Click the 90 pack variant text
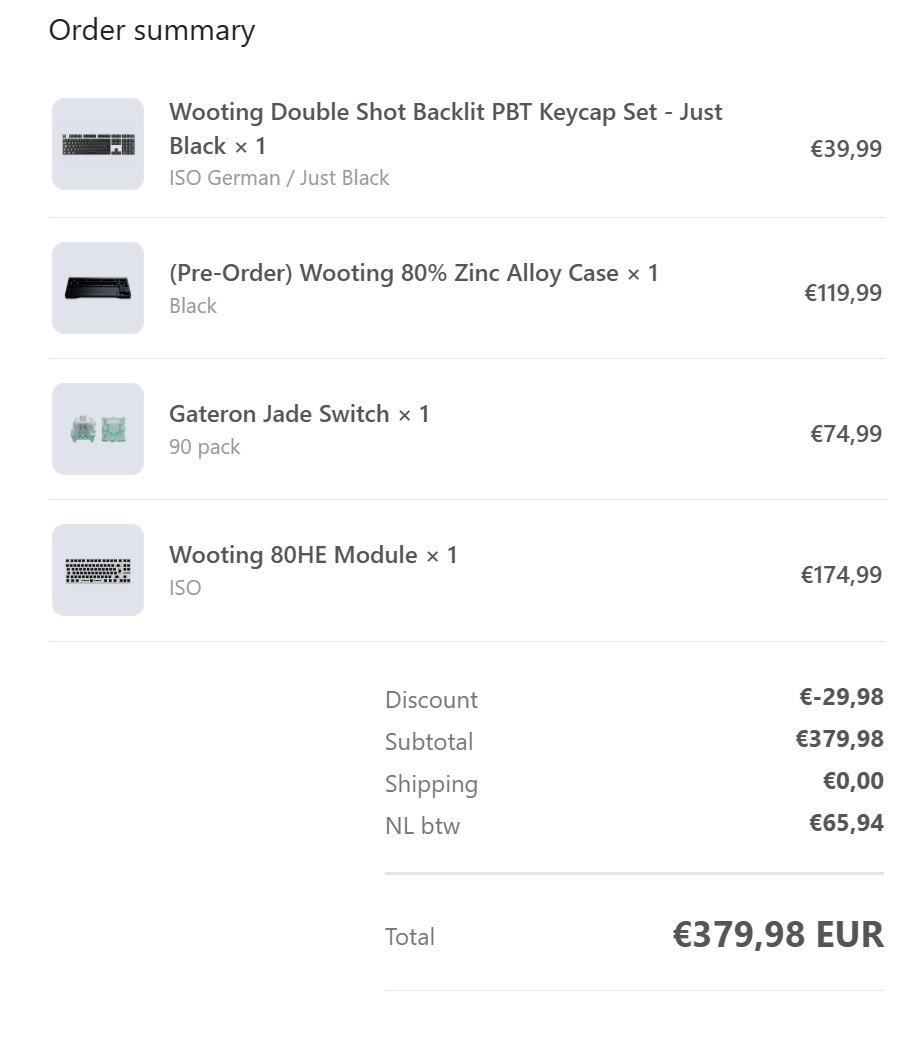 [x=205, y=447]
